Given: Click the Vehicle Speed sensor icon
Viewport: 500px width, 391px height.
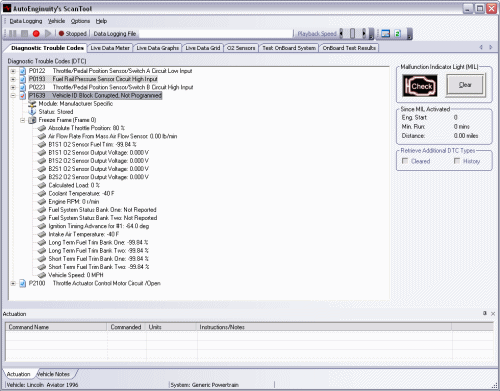Looking at the screenshot, I should (42, 275).
